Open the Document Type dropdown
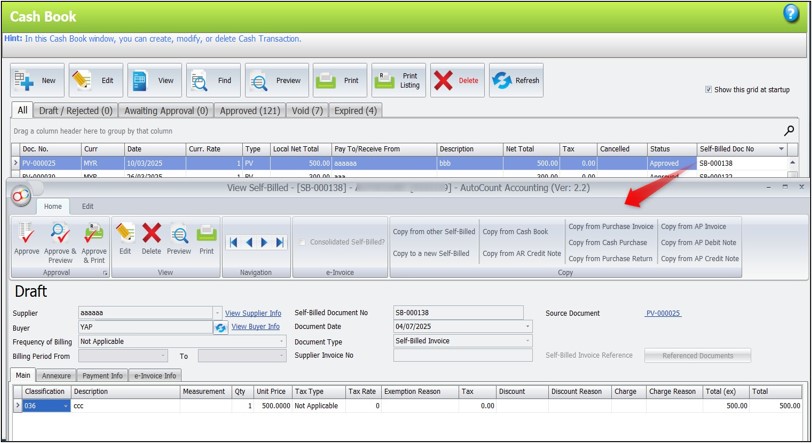Viewport: 812px width, 443px height. coord(528,341)
